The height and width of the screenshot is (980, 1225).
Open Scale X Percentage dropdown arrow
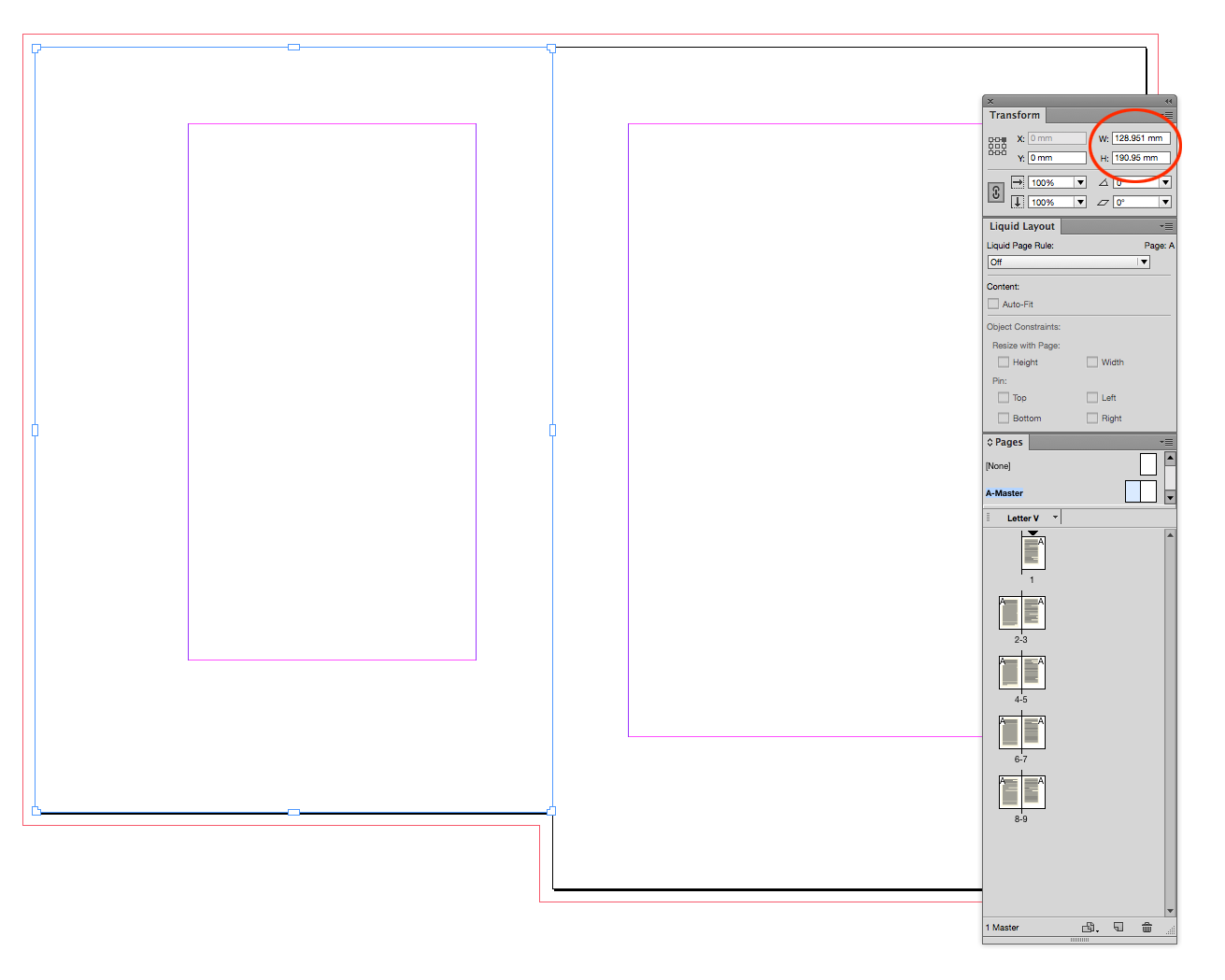(1080, 182)
